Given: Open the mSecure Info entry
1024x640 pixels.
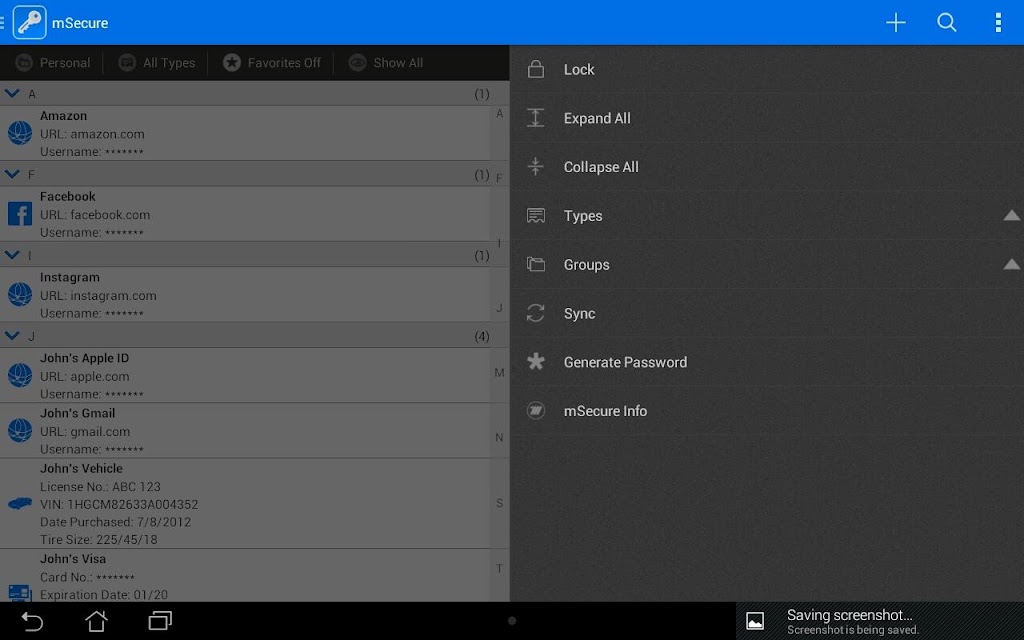Looking at the screenshot, I should coord(767,411).
